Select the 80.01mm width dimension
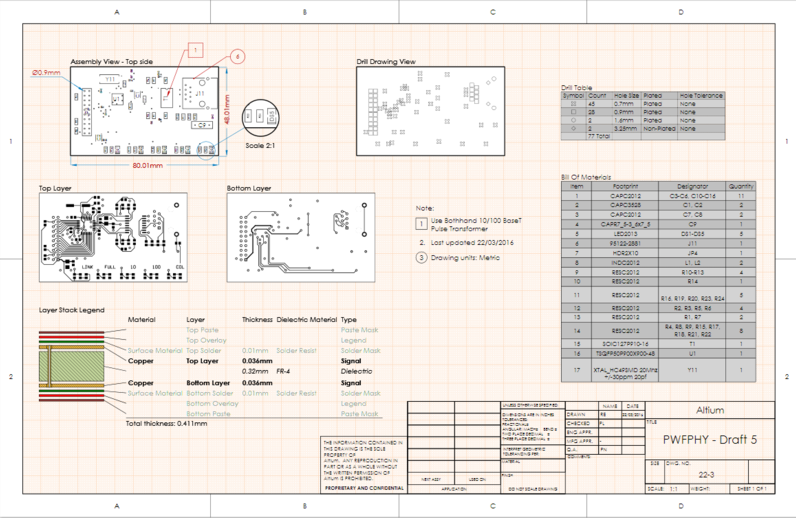 tap(148, 166)
